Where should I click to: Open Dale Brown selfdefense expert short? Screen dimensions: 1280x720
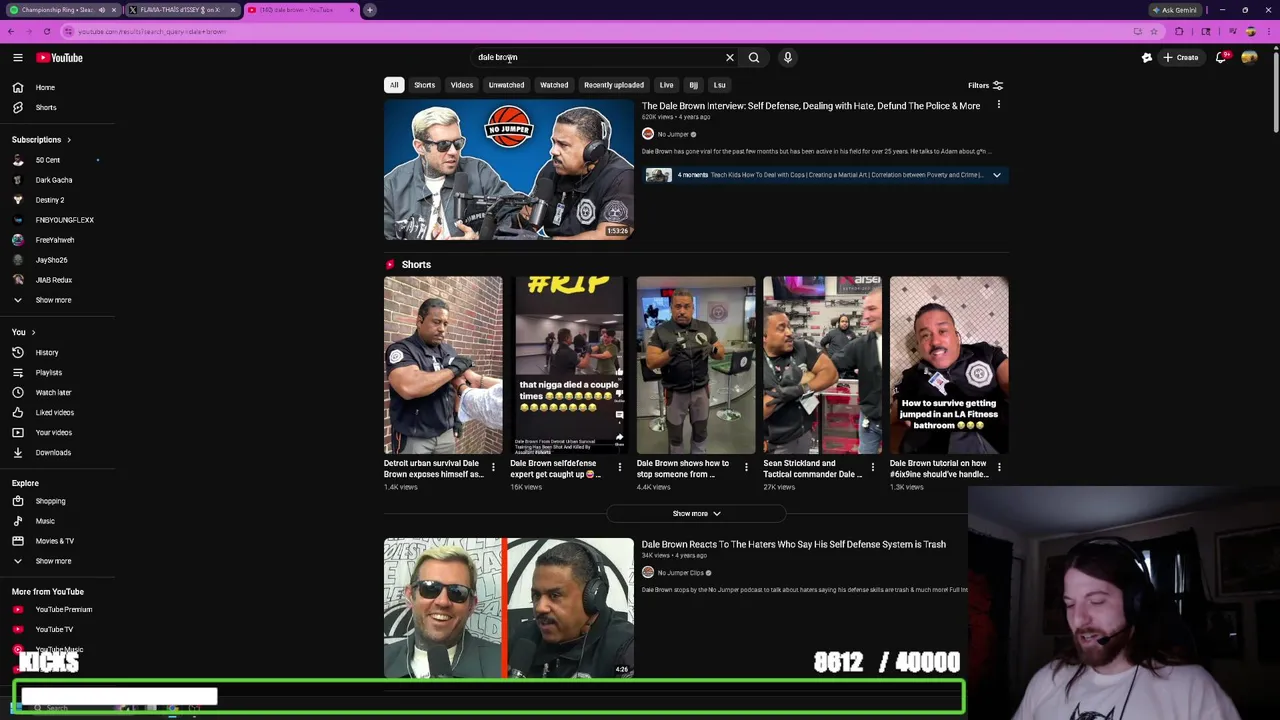click(569, 365)
